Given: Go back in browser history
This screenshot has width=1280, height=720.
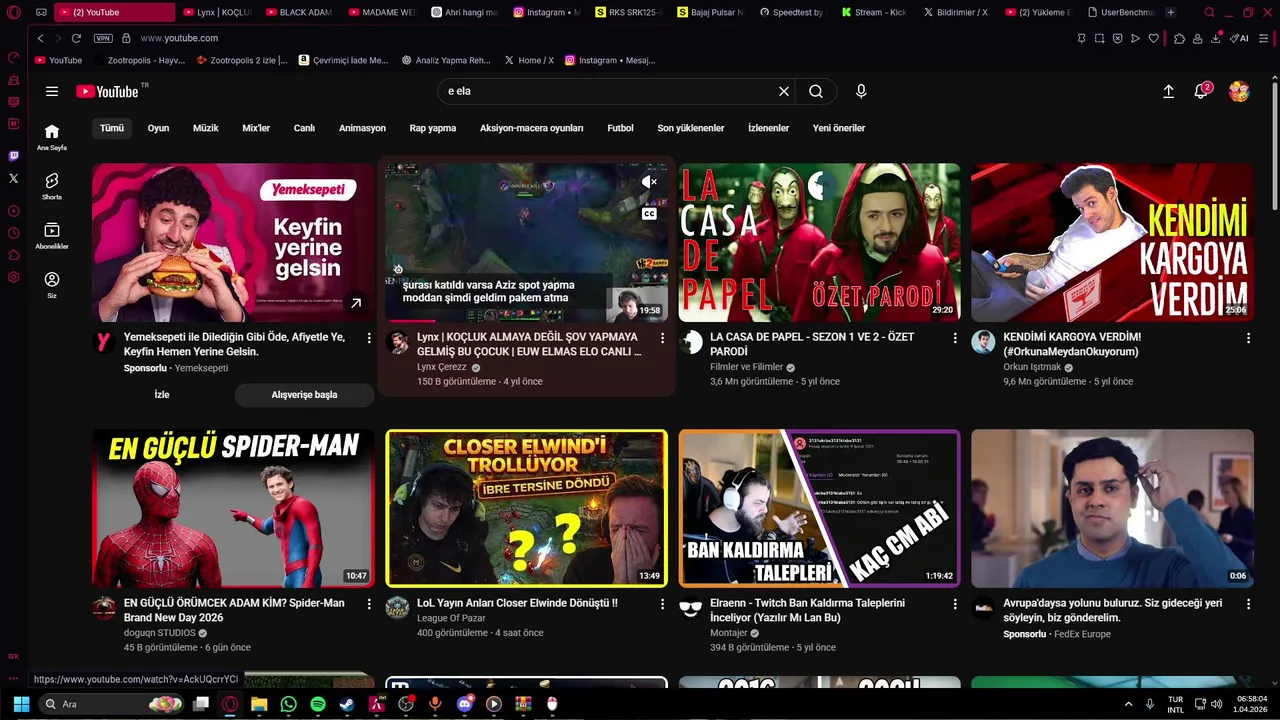Looking at the screenshot, I should pos(40,38).
